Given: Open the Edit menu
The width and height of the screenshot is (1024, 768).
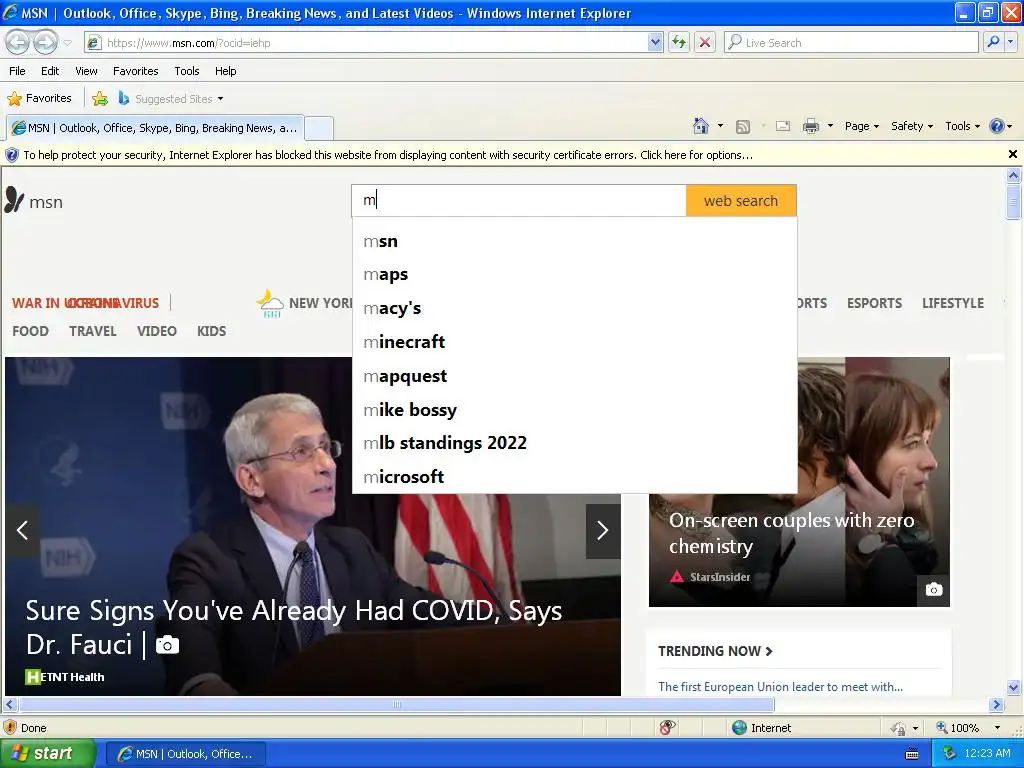Looking at the screenshot, I should click(x=50, y=71).
